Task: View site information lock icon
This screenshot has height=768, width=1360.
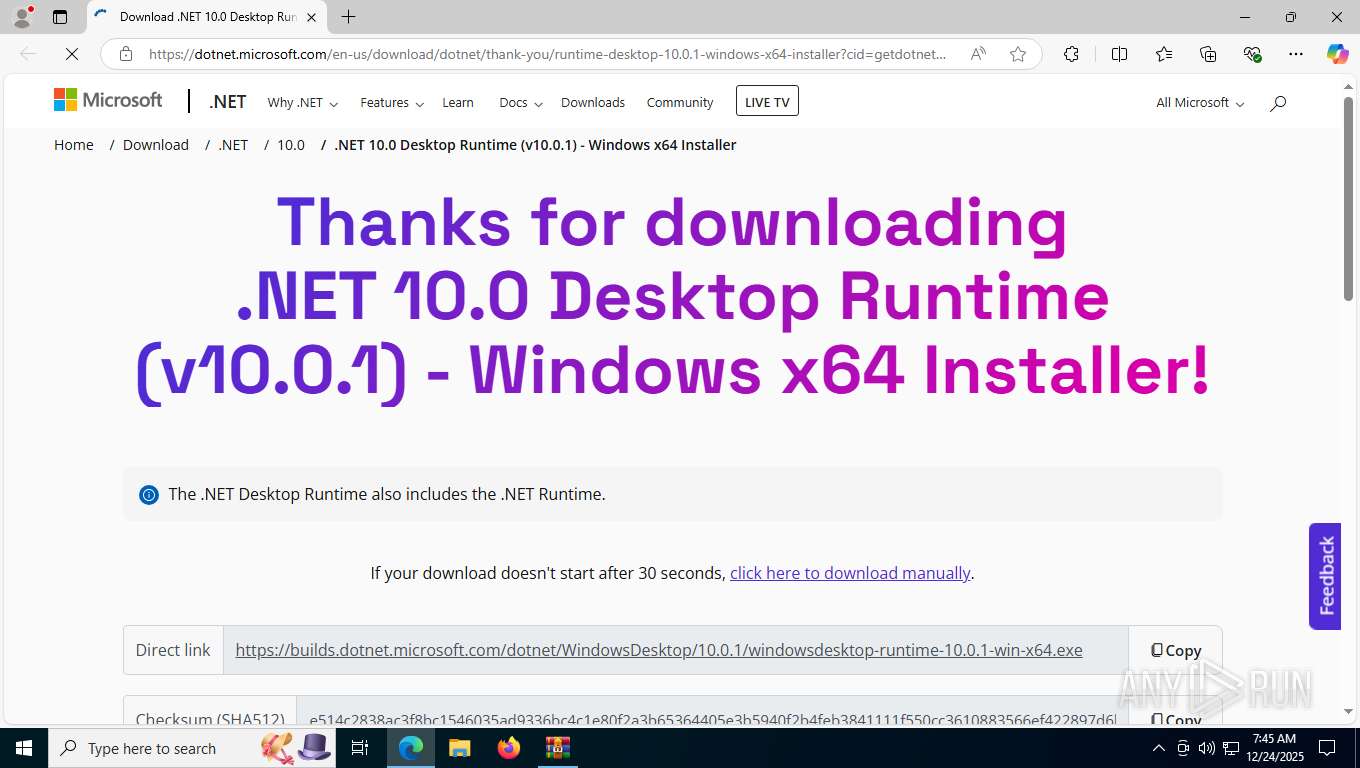Action: point(126,54)
